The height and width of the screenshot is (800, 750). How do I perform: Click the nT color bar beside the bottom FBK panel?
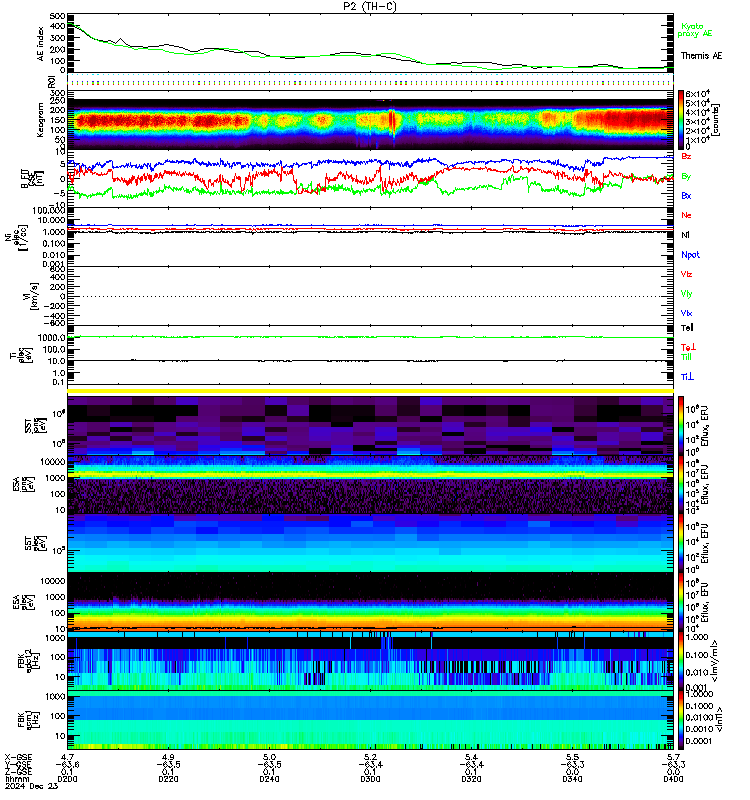point(681,720)
